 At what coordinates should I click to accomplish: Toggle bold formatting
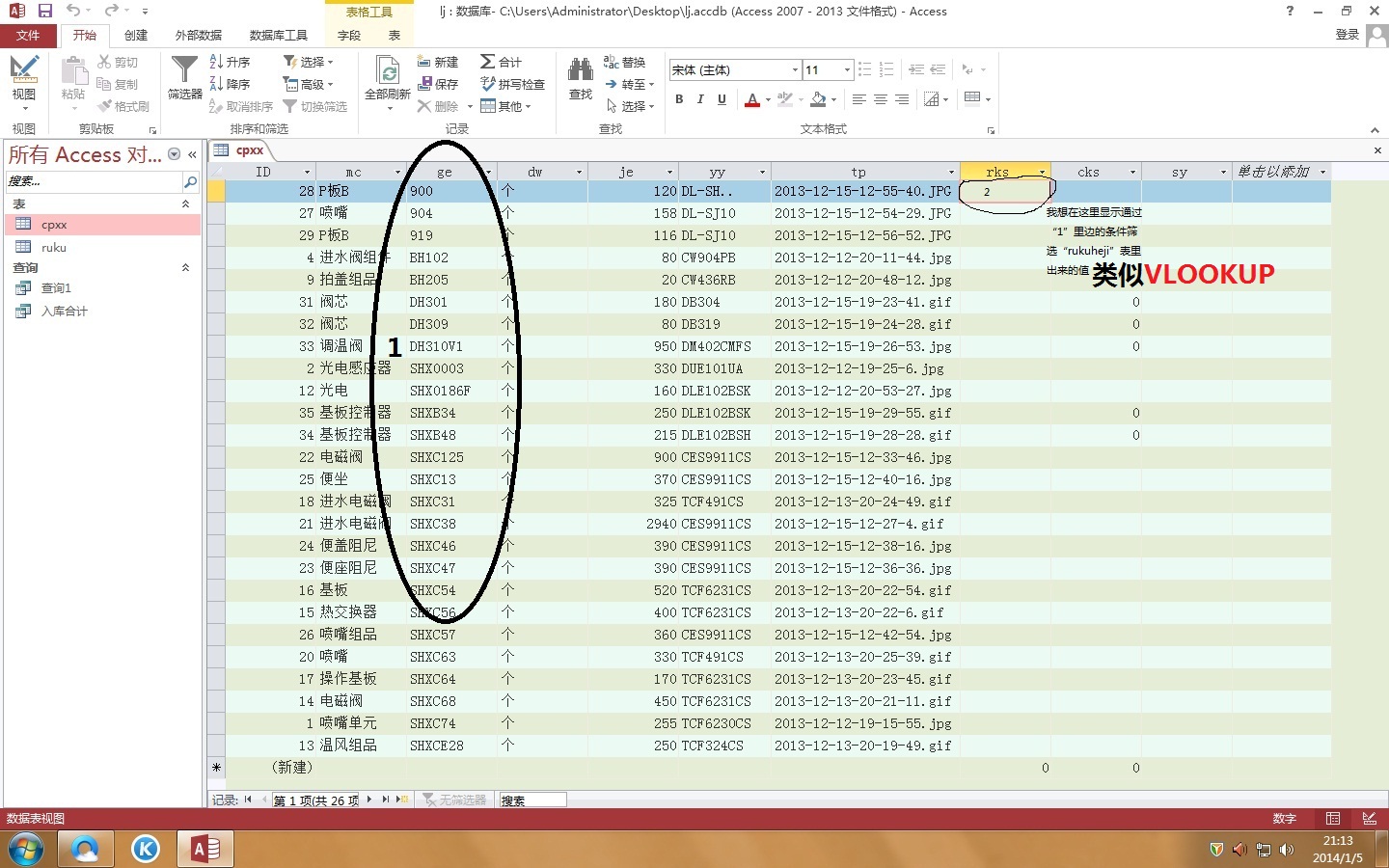coord(679,99)
